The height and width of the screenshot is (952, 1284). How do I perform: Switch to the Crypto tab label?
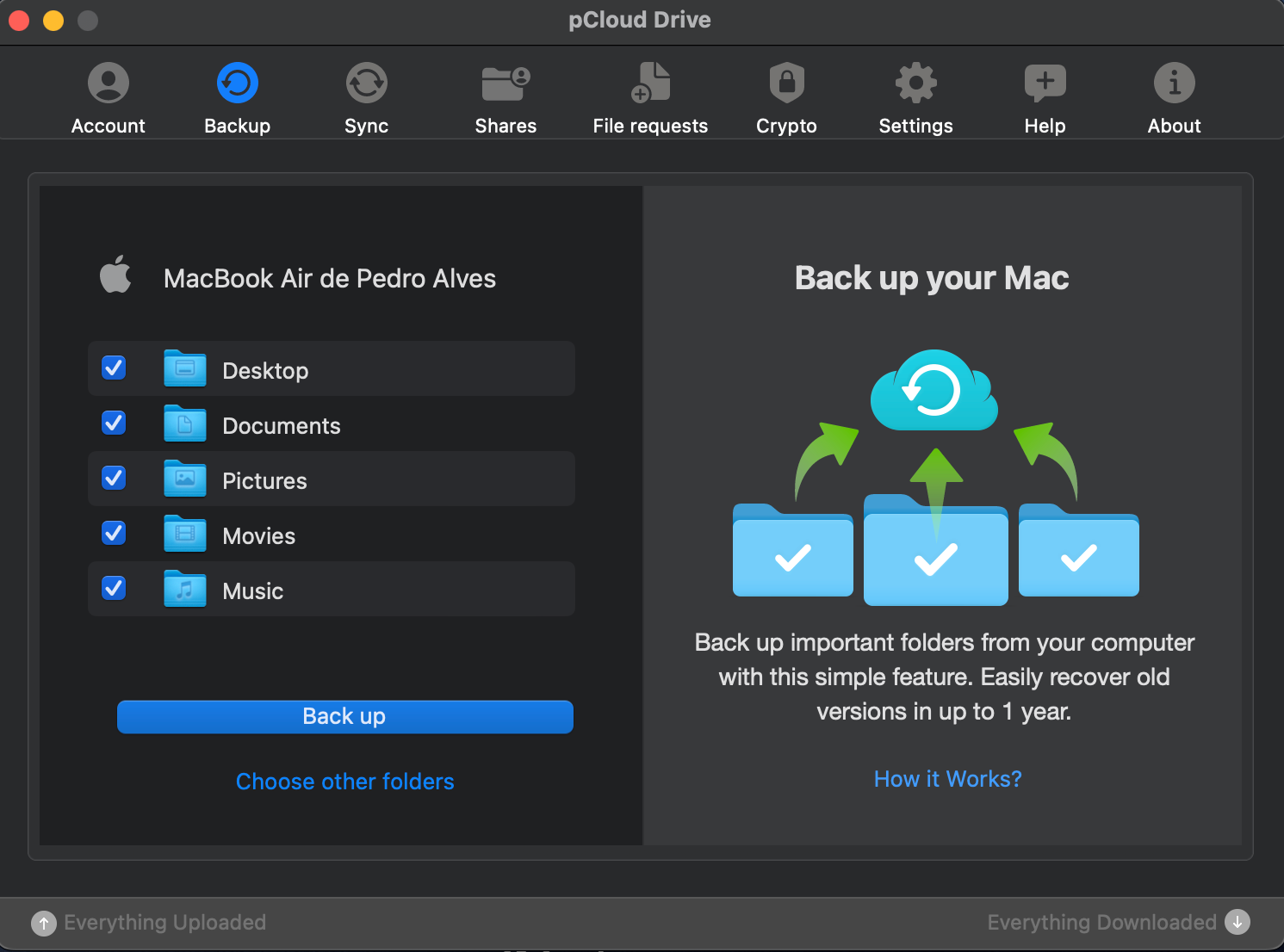pyautogui.click(x=787, y=126)
